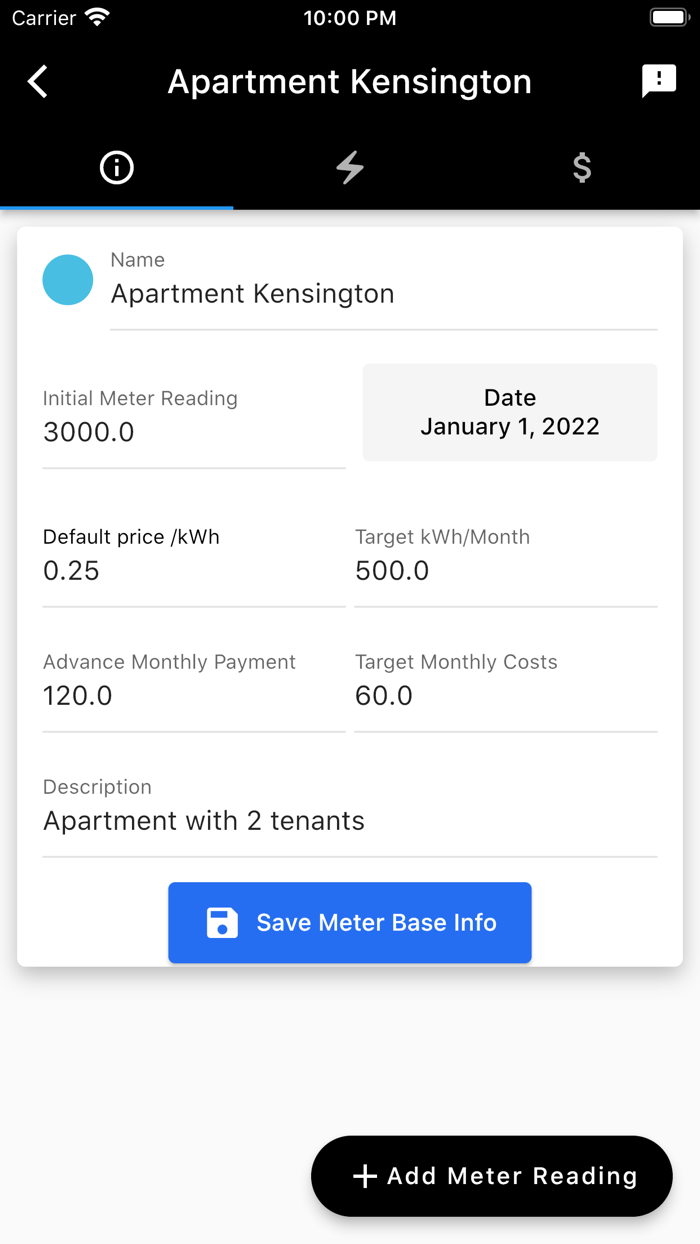Edit the Target Monthly Costs field
Screen dimensions: 700x1244
pos(505,696)
